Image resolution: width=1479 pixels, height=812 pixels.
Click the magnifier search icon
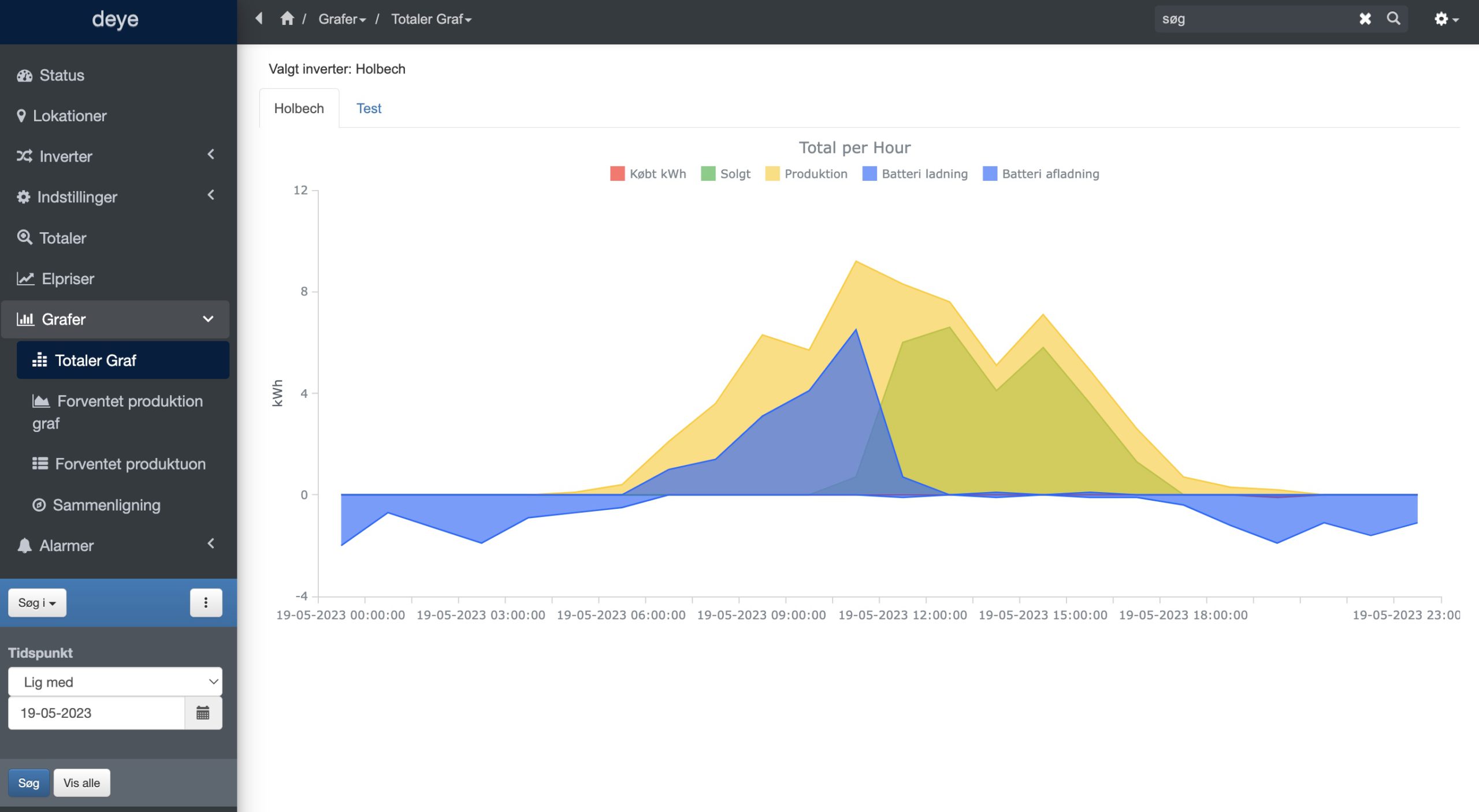click(x=1393, y=18)
